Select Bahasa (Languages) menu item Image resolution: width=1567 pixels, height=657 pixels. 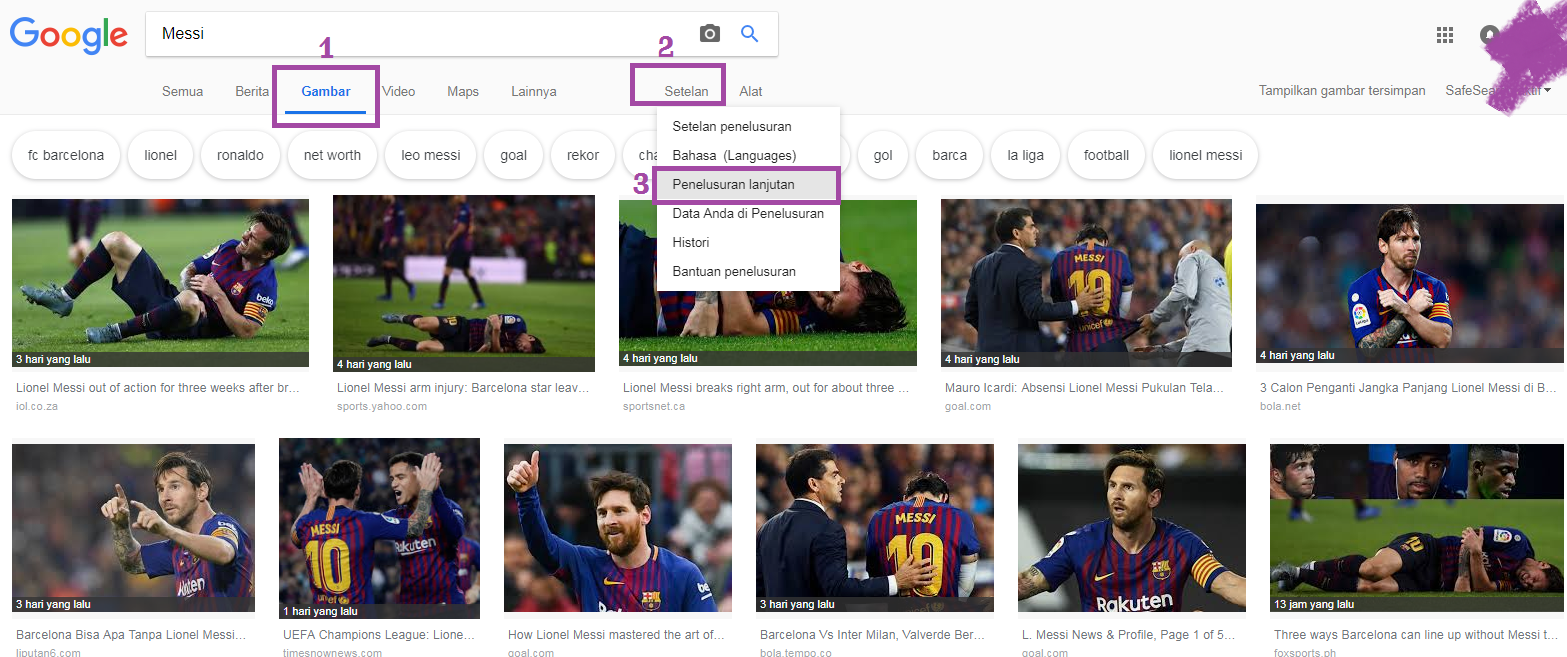tap(734, 156)
